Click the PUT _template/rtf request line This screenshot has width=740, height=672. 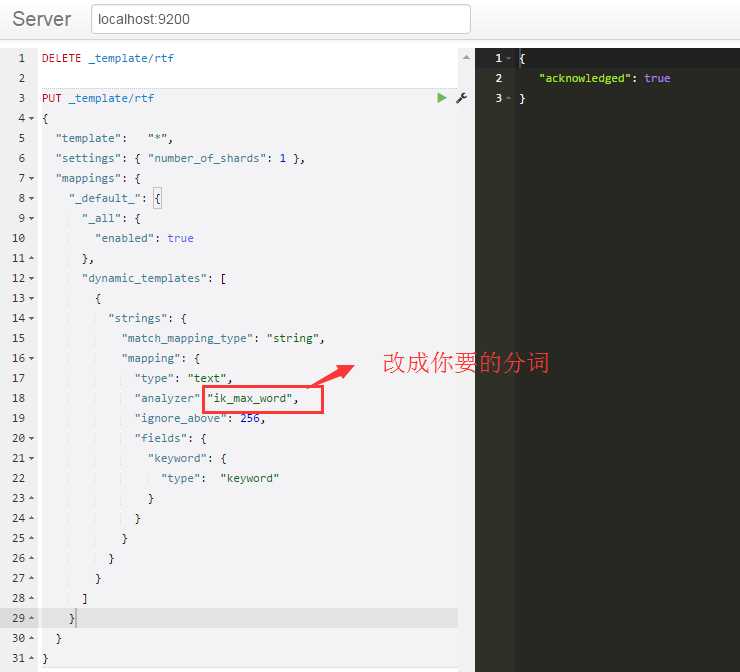coord(98,98)
